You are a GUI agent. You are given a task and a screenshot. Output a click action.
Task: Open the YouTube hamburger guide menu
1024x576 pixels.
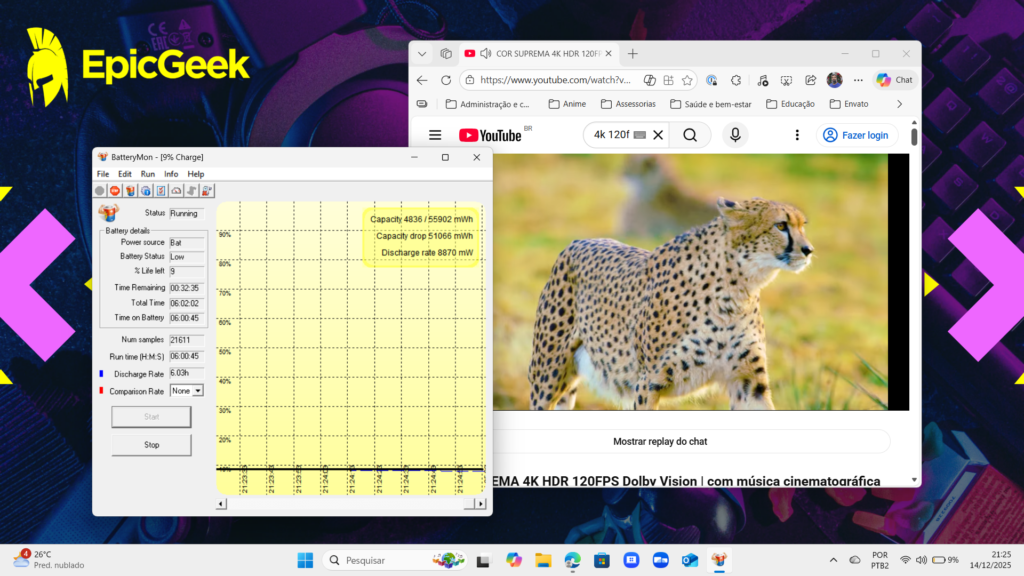435,135
